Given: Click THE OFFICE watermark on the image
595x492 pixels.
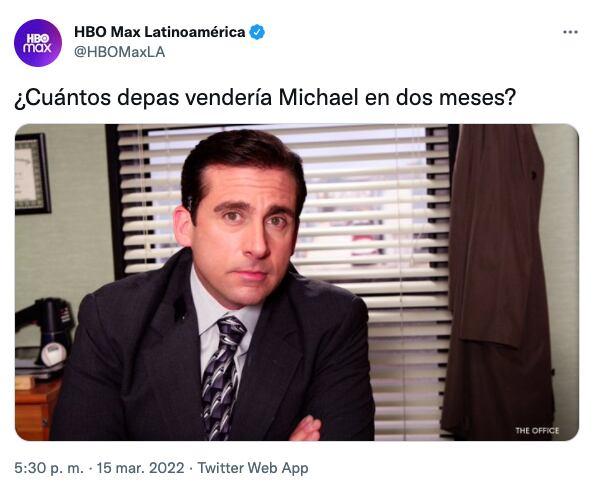Looking at the screenshot, I should pyautogui.click(x=537, y=430).
